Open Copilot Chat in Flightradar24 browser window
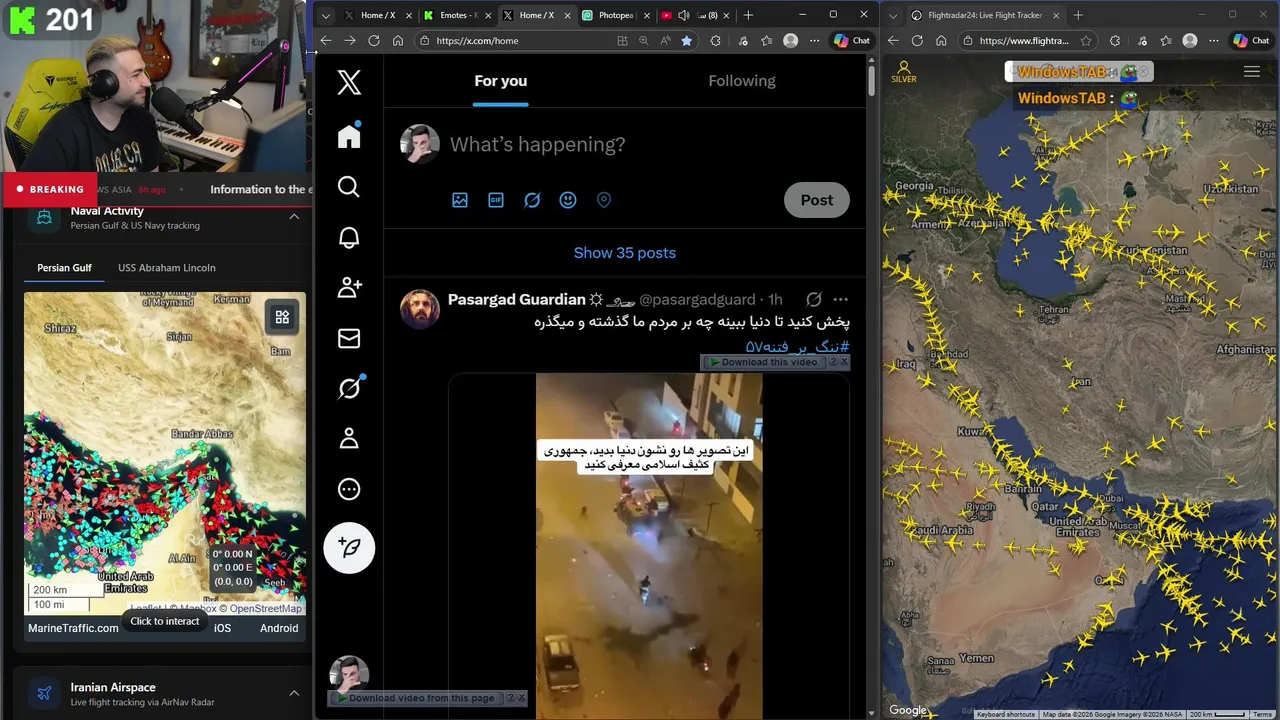Screen dimensions: 1280x720 1253,41
